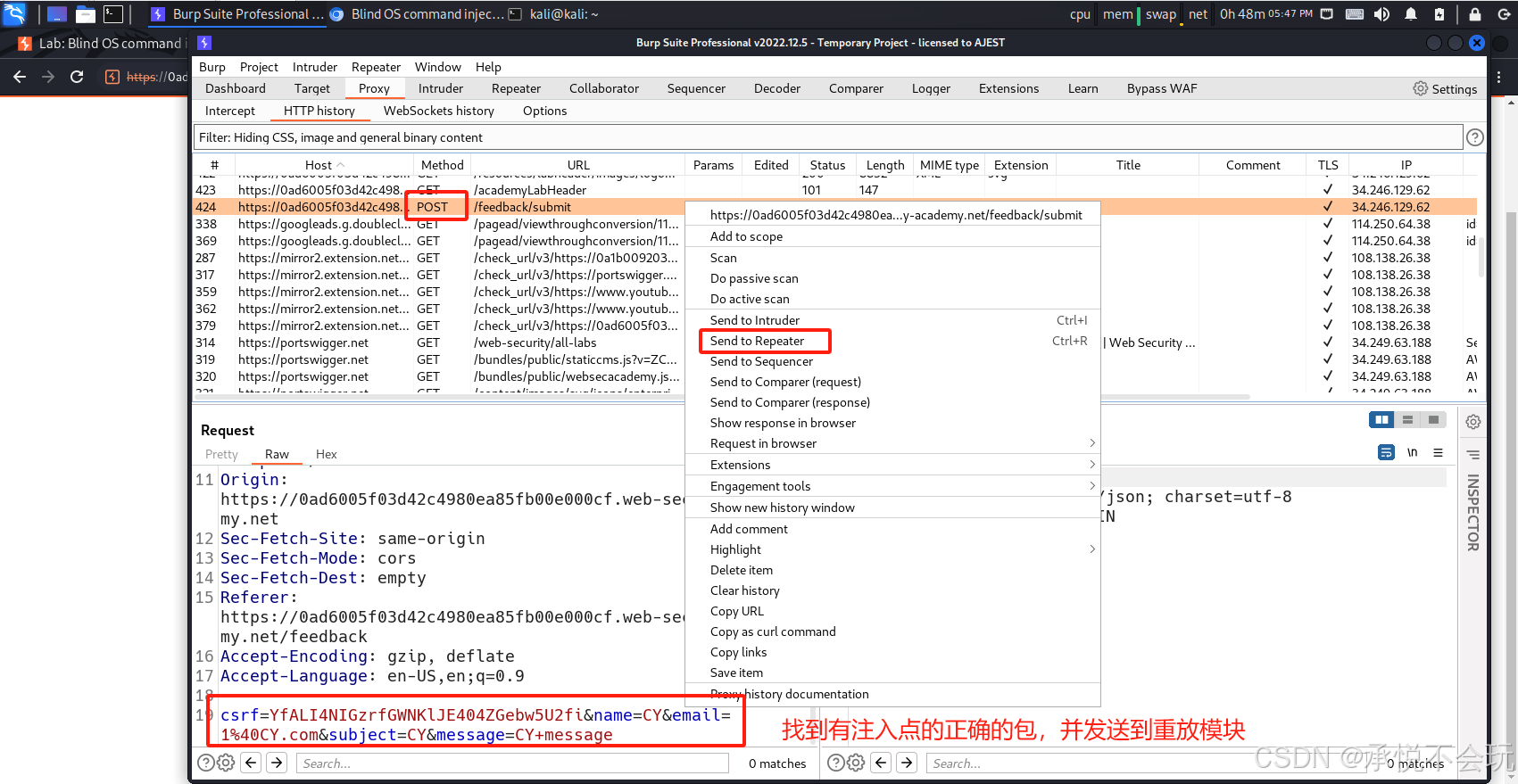This screenshot has height=784, width=1518.
Task: Click the filter help question mark icon
Action: pyautogui.click(x=1475, y=137)
